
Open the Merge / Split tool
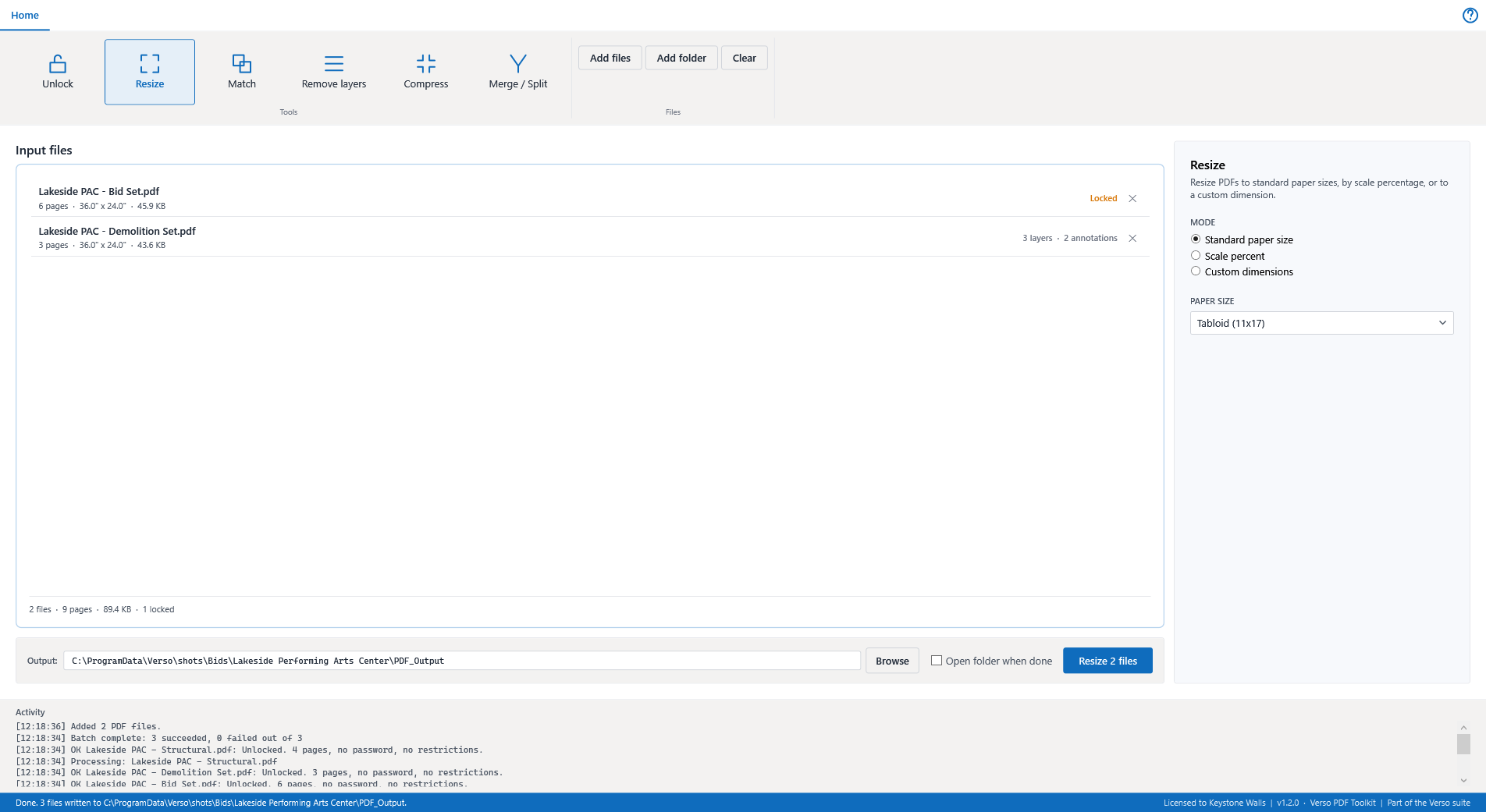[x=518, y=72]
